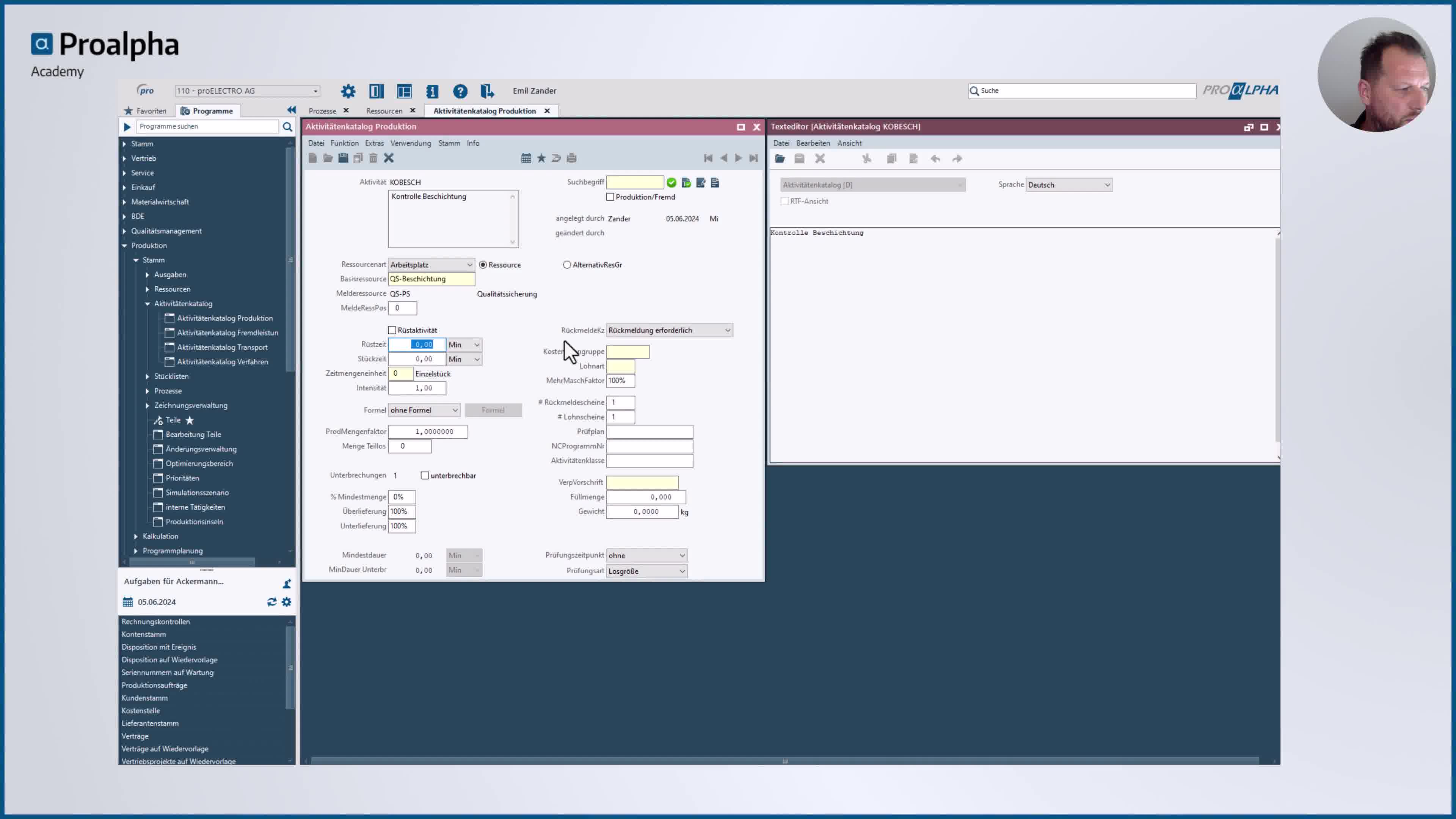Click undo arrow in Texteditor toolbar
Screen dimensions: 1456x819
(x=935, y=159)
